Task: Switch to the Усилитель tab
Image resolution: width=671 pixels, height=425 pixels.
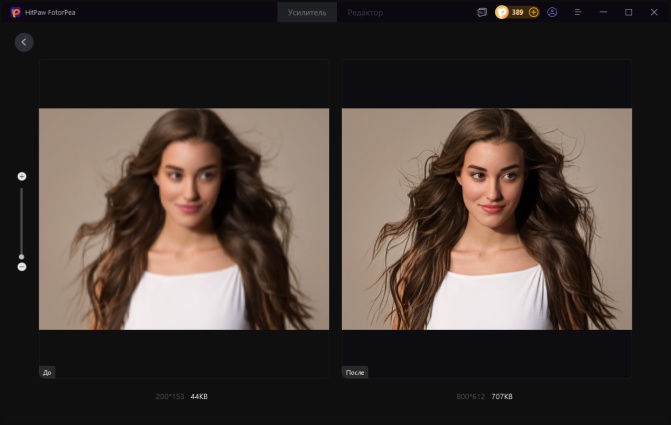Action: [x=307, y=12]
